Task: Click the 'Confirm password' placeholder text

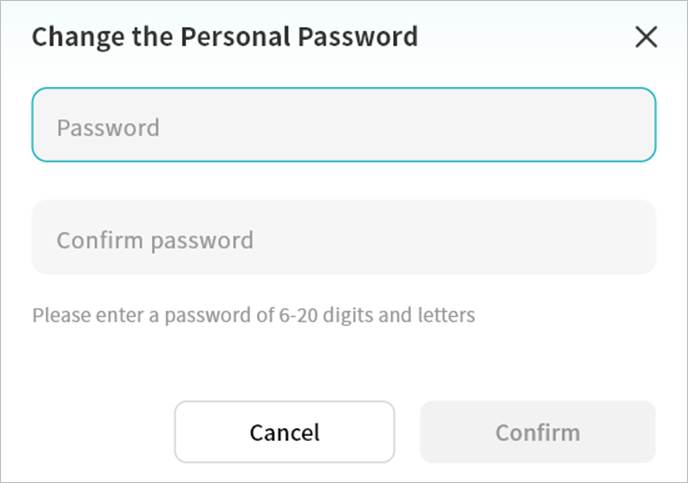Action: (155, 240)
